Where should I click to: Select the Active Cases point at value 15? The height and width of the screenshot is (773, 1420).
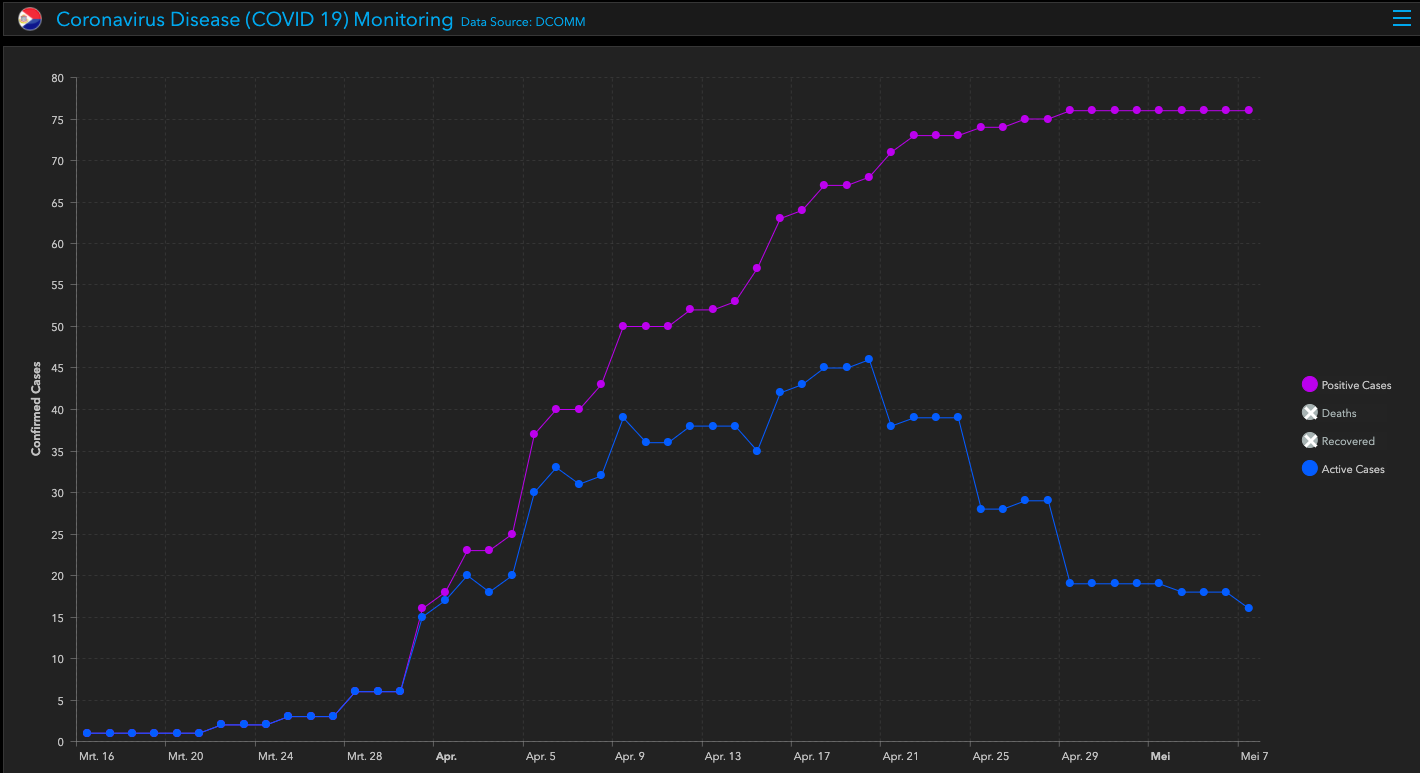coord(422,617)
